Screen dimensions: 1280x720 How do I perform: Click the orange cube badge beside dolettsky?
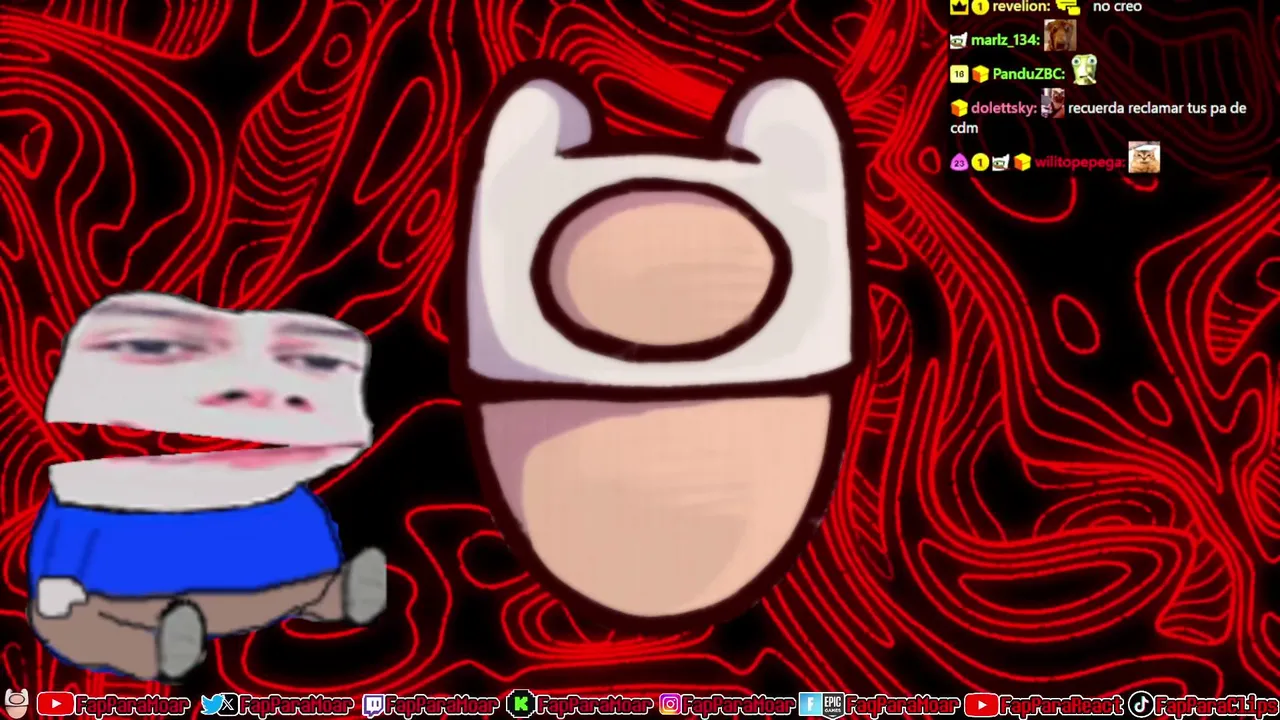tap(958, 108)
